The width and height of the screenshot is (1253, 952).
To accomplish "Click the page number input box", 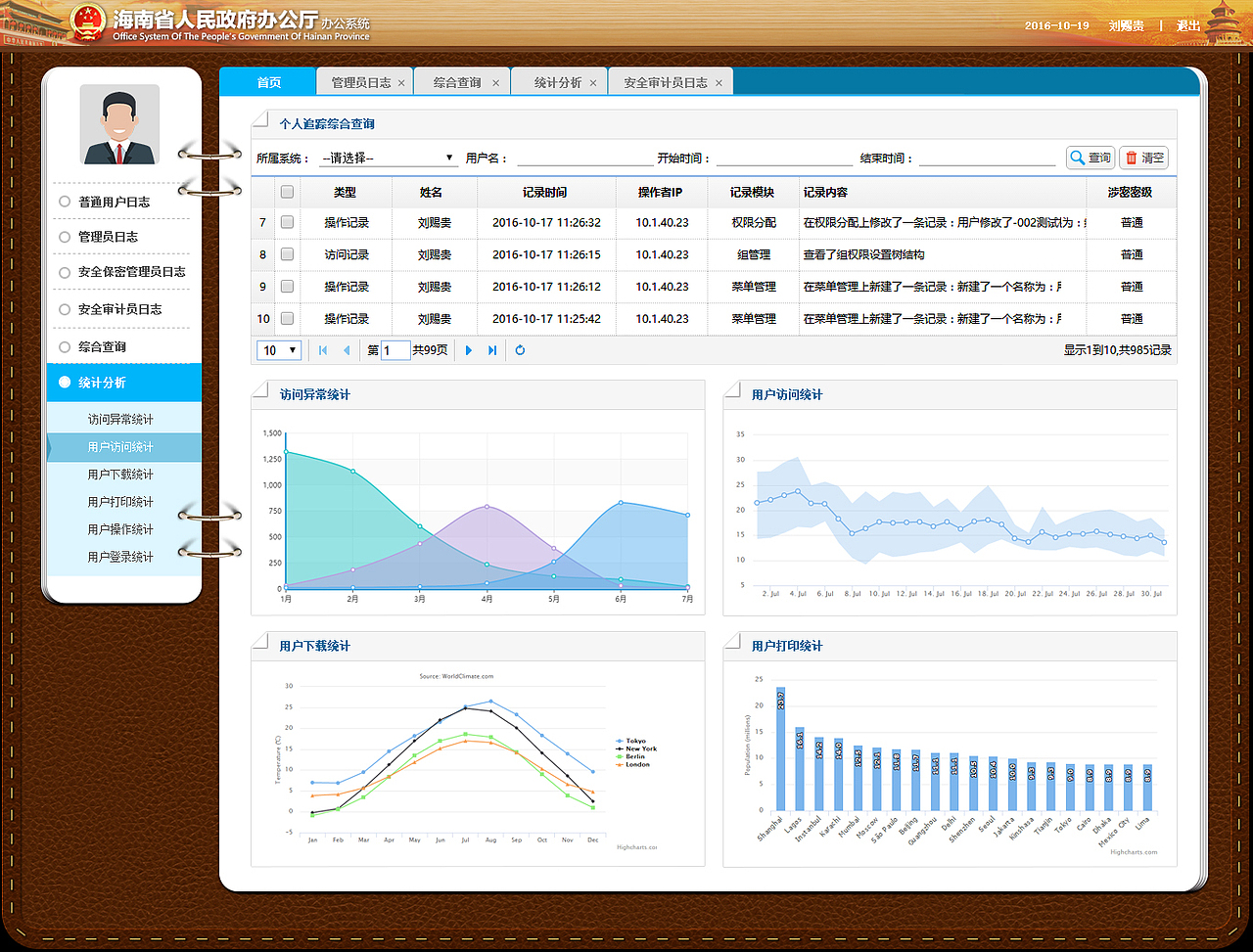I will pos(395,350).
